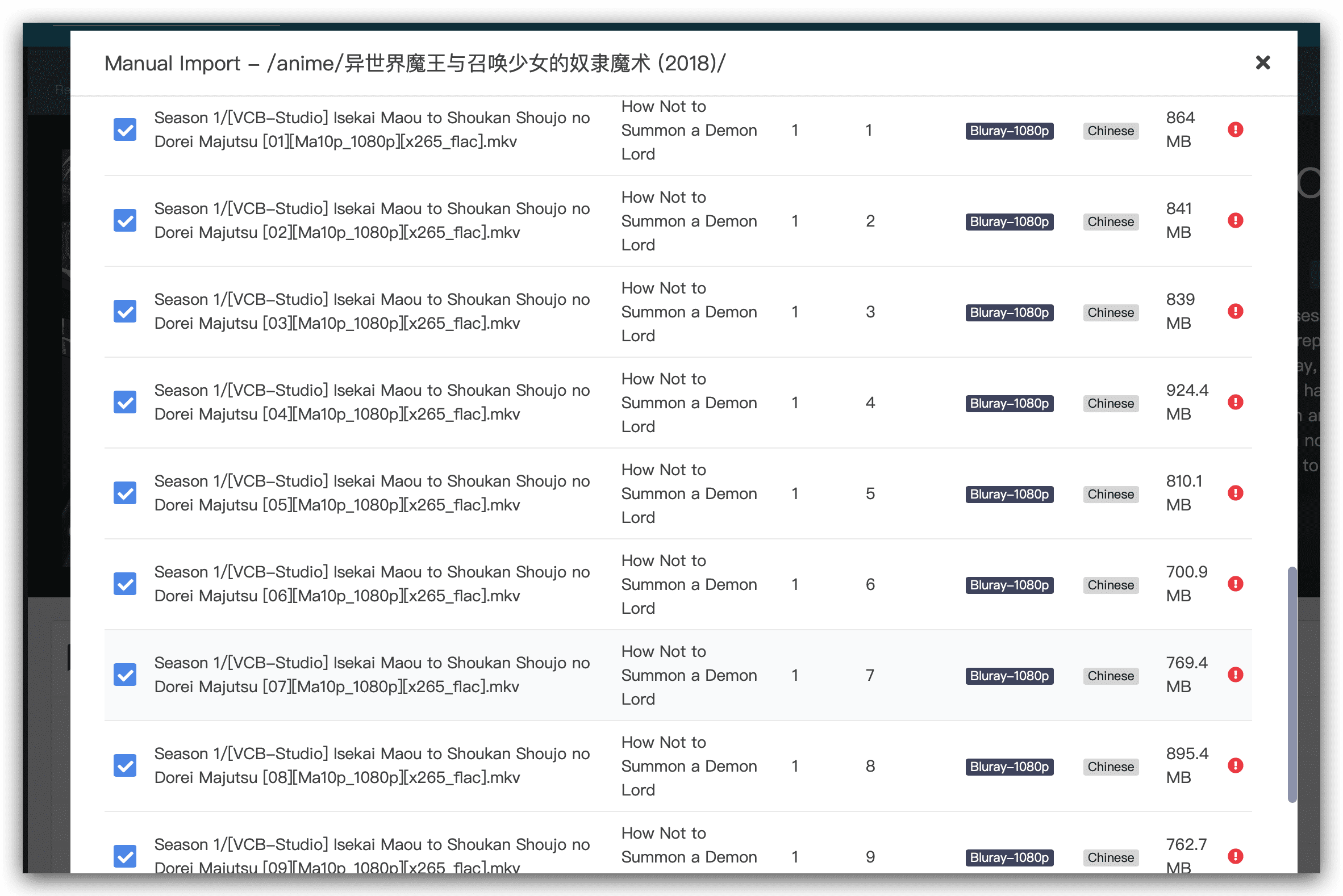Click the Chinese language badge for episode 9
This screenshot has height=896, width=1343.
[1110, 858]
